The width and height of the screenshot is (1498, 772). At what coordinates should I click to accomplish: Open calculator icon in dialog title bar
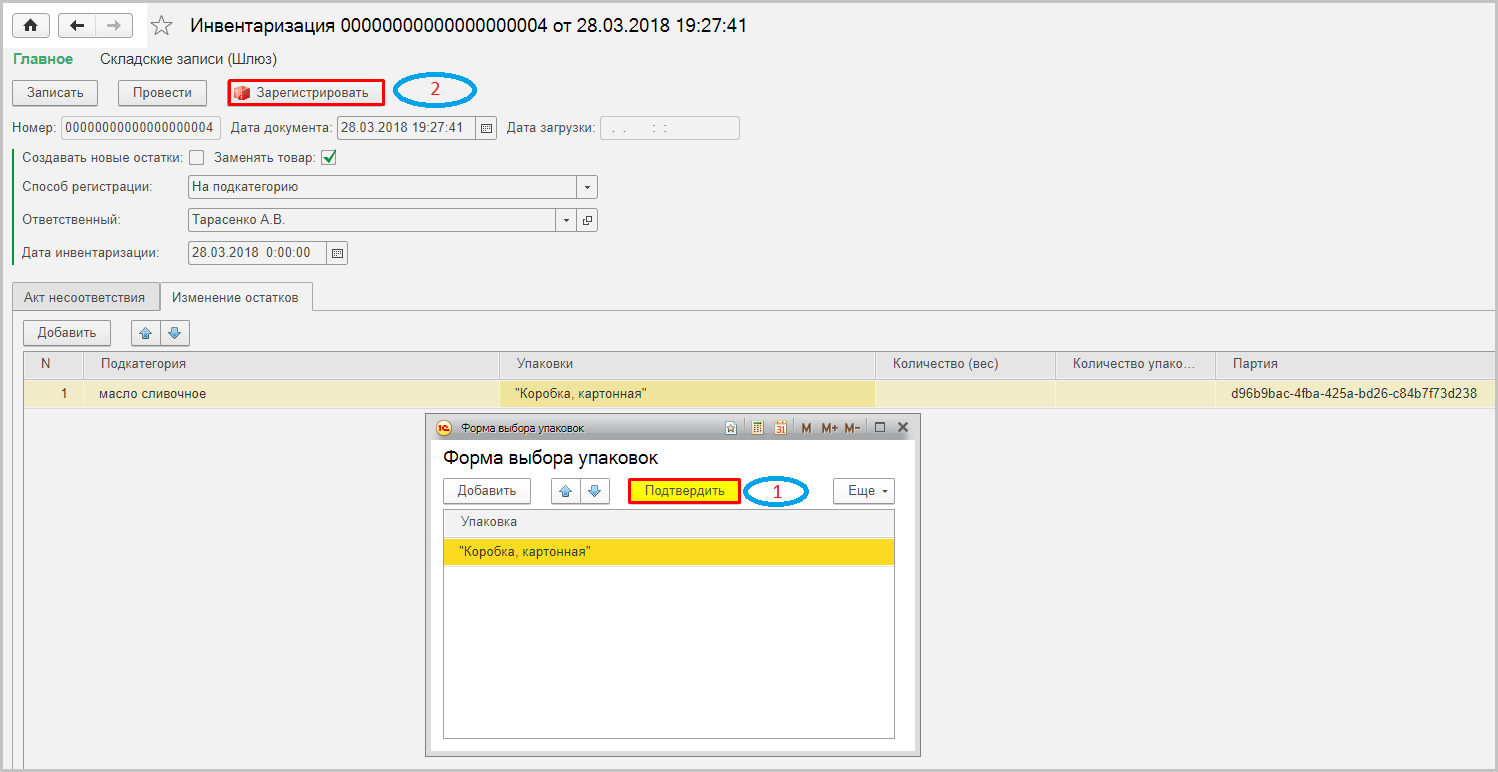pos(758,428)
